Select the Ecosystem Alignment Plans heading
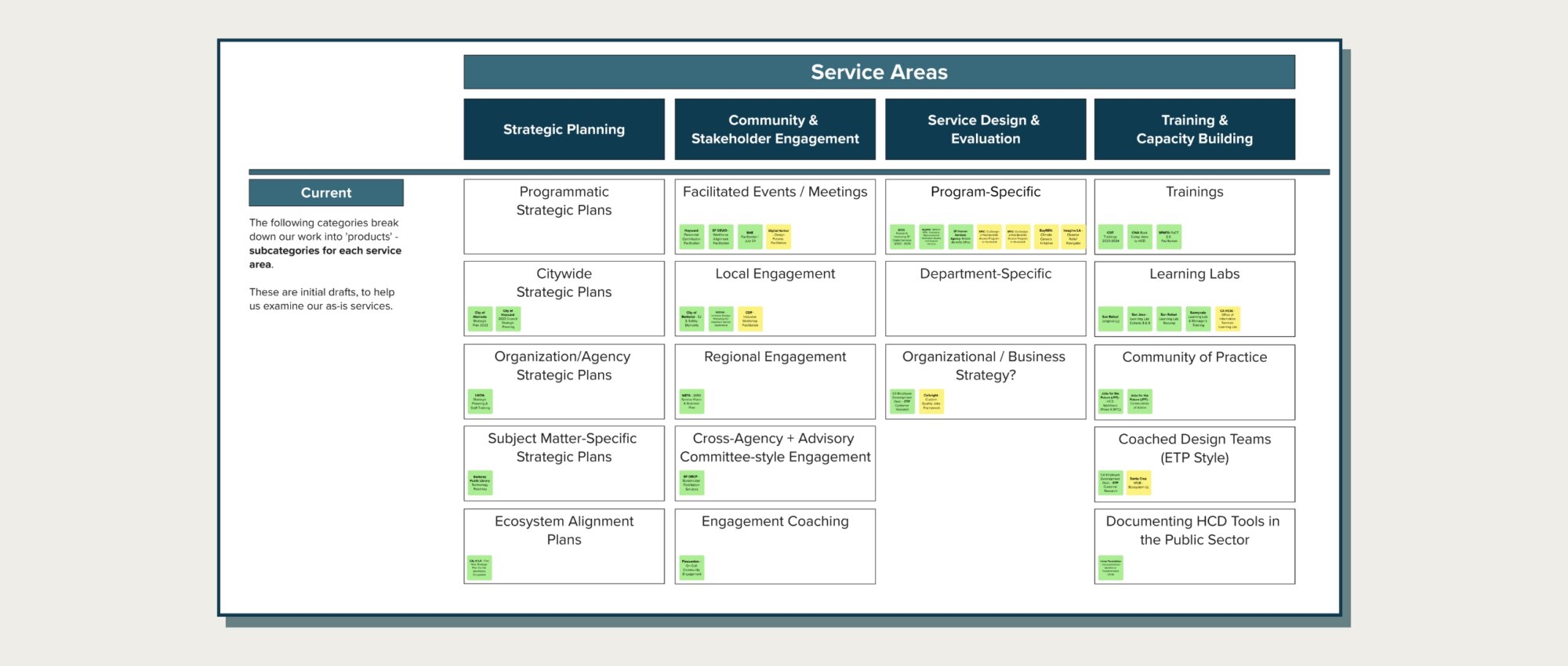Viewport: 1568px width, 666px height. [564, 530]
